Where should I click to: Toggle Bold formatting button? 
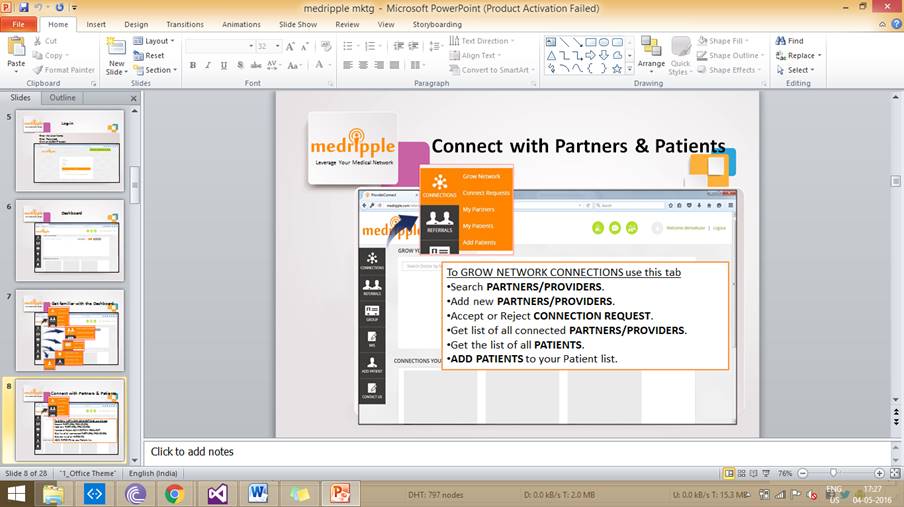[193, 66]
